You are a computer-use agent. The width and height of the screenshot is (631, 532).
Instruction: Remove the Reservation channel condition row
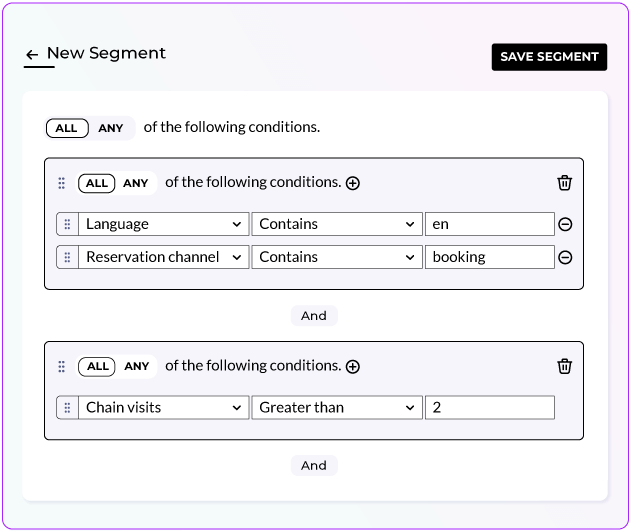point(565,258)
